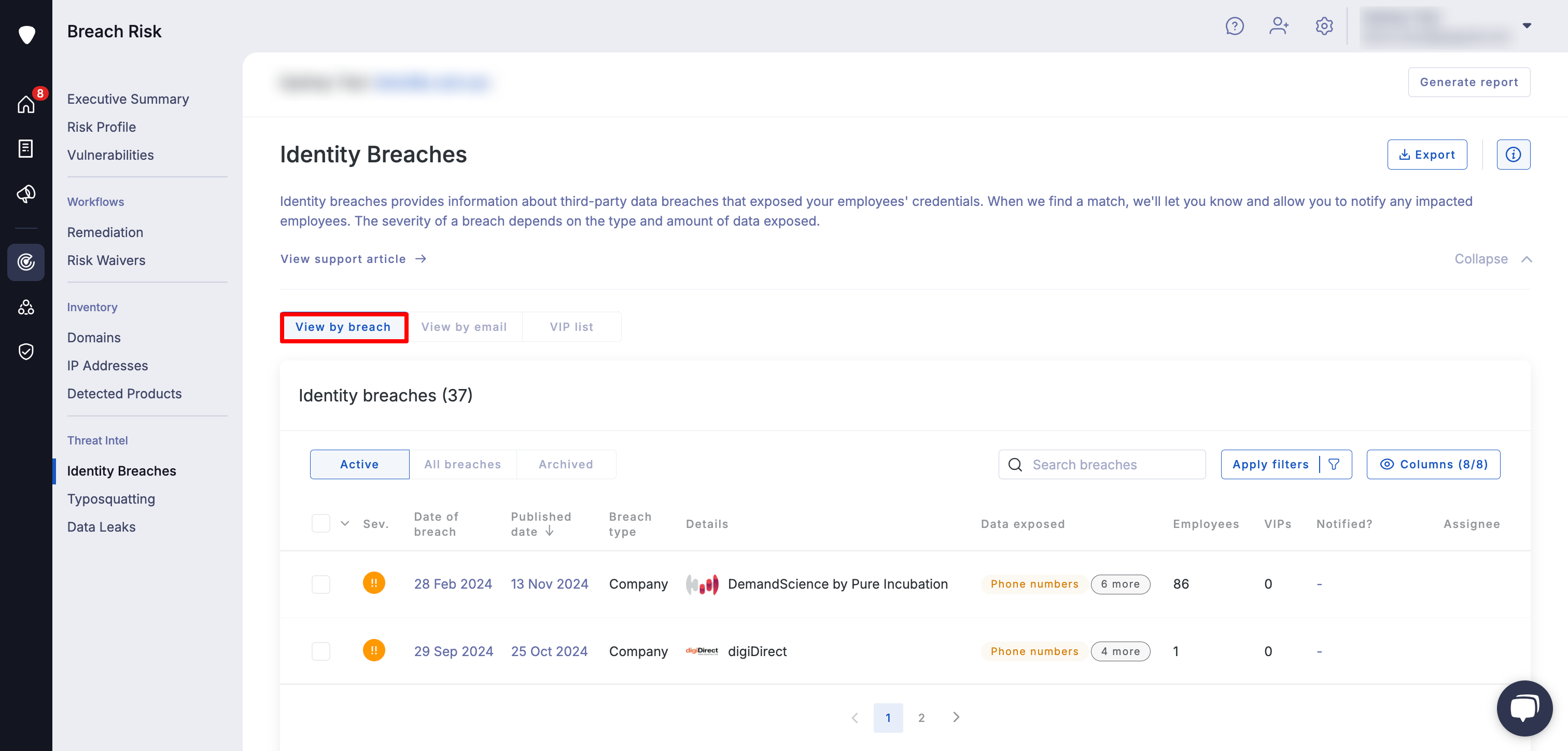The width and height of the screenshot is (1568, 751).
Task: Open the settings gear icon
Action: (1324, 26)
